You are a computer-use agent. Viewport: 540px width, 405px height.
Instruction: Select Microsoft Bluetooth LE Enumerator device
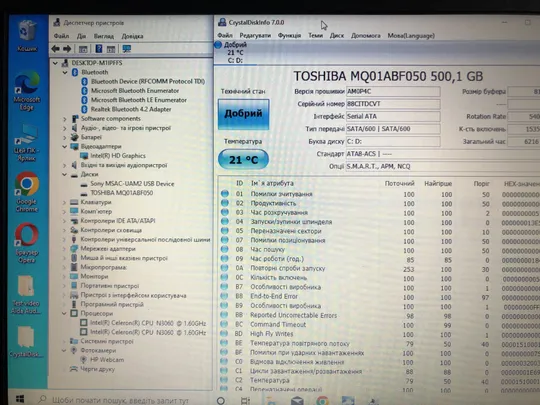(138, 100)
